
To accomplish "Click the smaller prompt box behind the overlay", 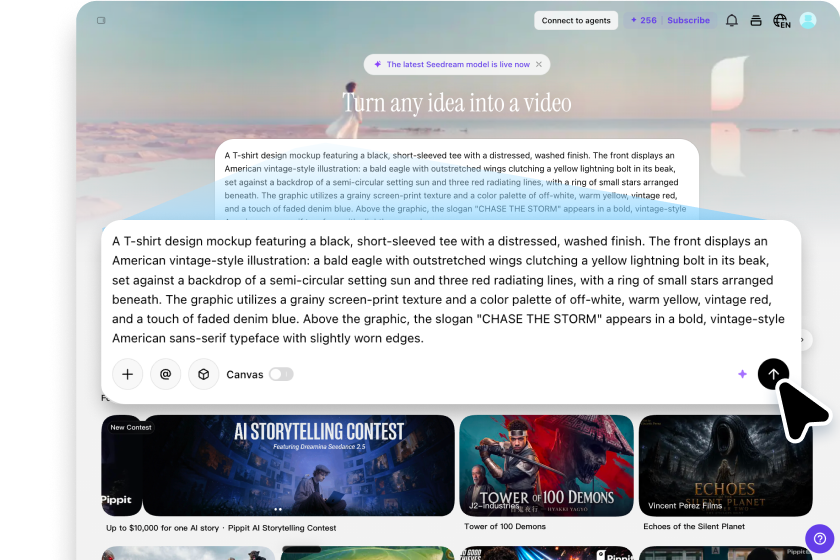I will 456,181.
